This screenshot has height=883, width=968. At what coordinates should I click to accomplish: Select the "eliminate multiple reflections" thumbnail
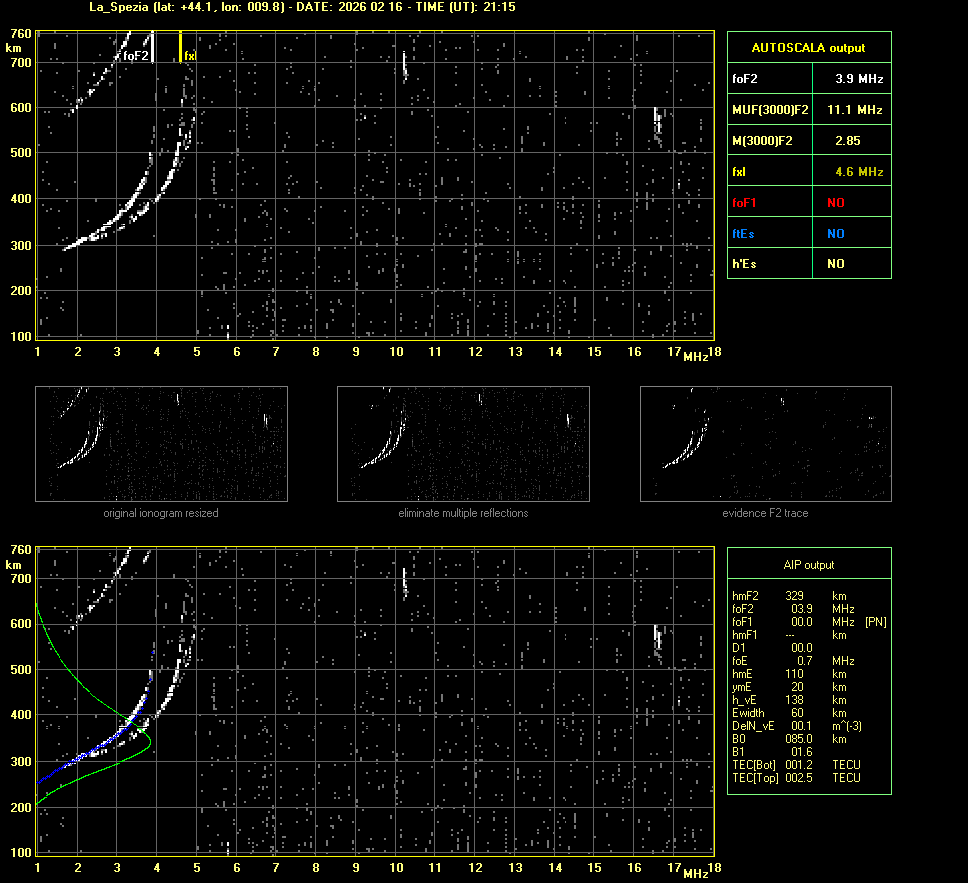click(x=463, y=443)
